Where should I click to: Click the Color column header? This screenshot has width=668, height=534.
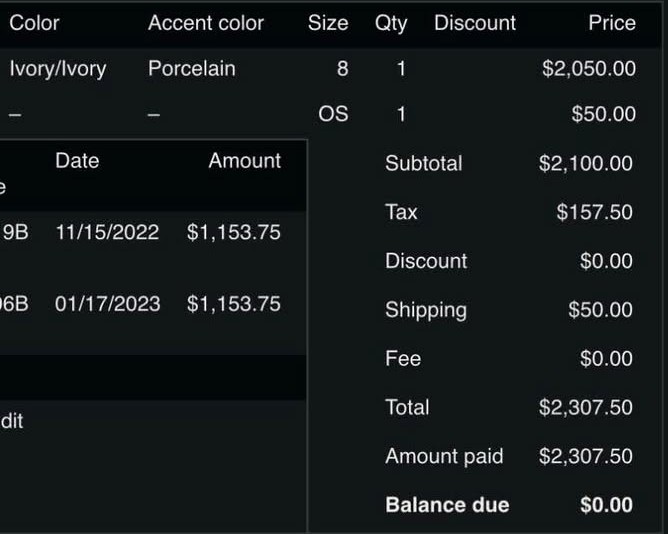pos(34,23)
